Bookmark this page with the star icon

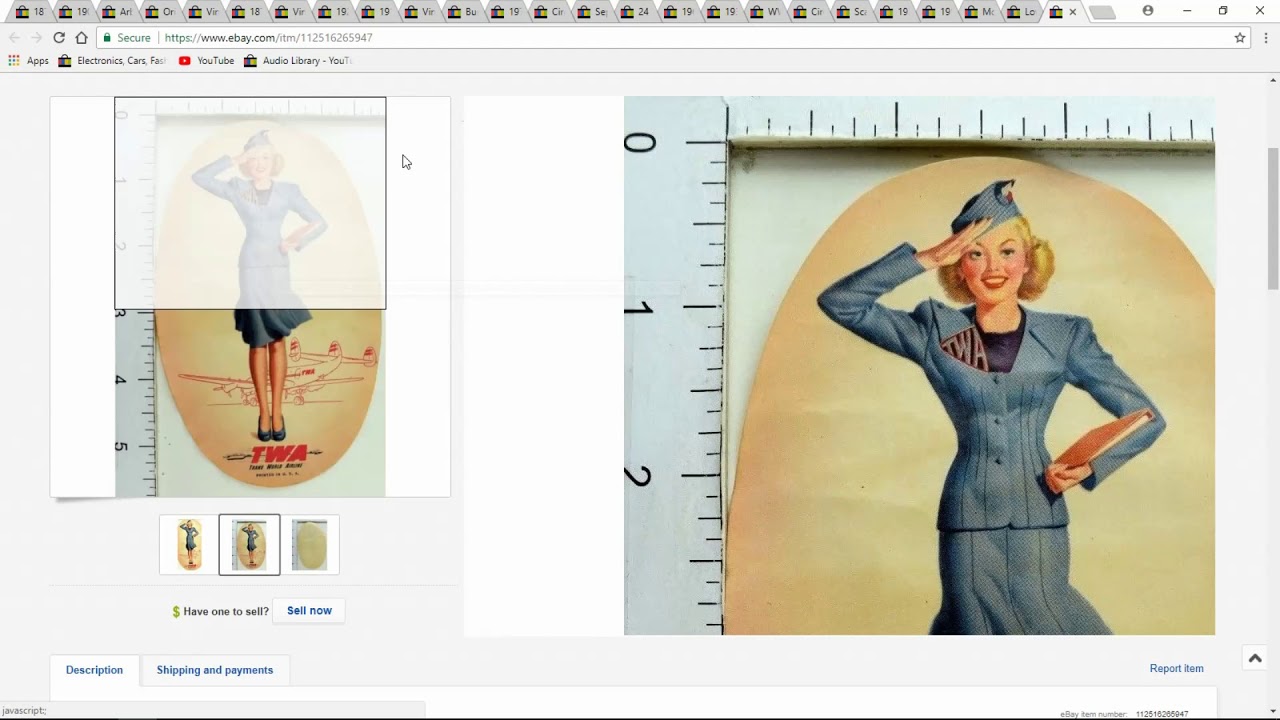click(1240, 38)
